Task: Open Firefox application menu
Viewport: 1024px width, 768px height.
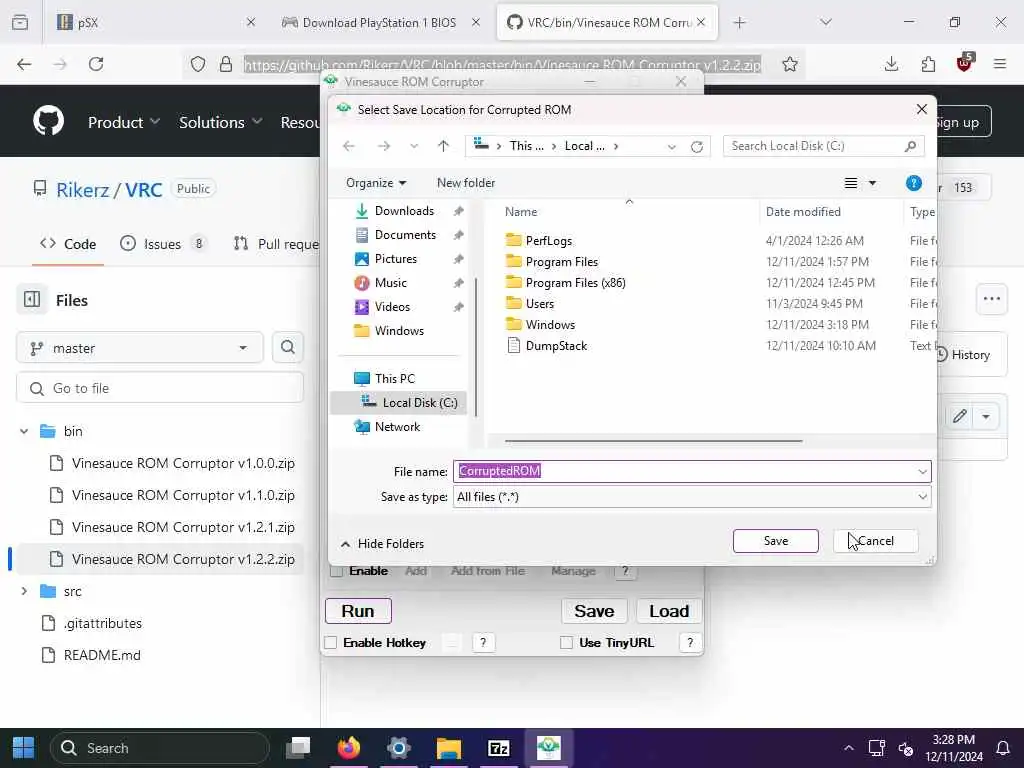Action: tap(1000, 64)
